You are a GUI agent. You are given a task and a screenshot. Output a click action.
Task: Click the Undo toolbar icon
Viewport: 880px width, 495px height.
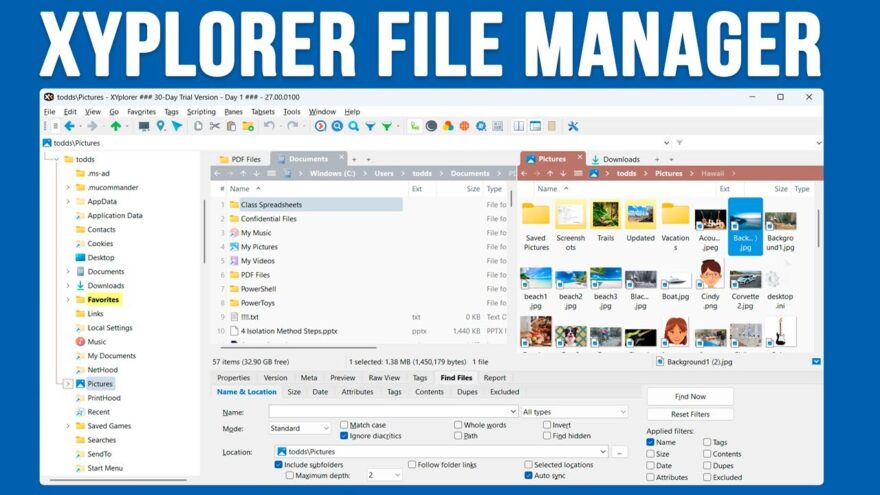269,126
